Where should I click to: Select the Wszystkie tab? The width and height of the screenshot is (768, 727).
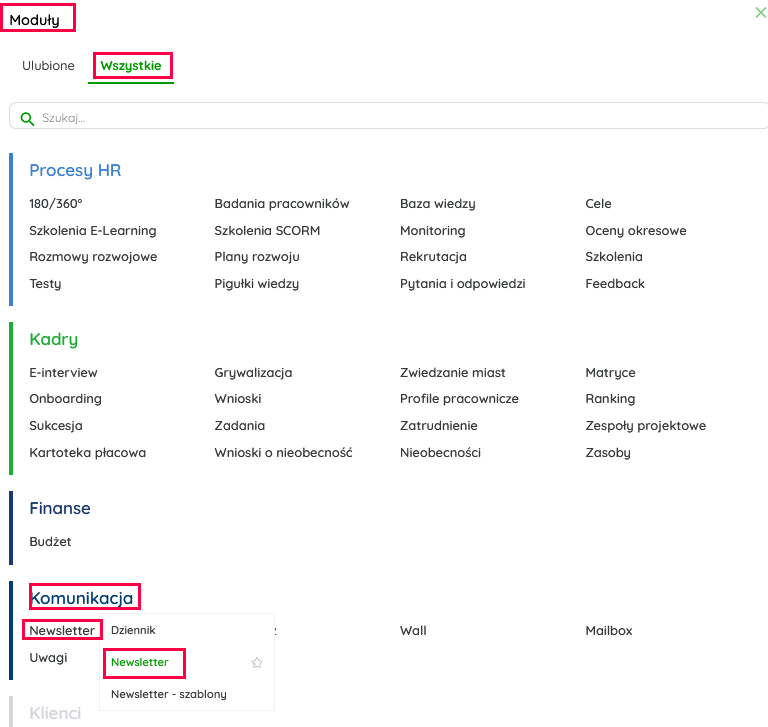point(131,66)
